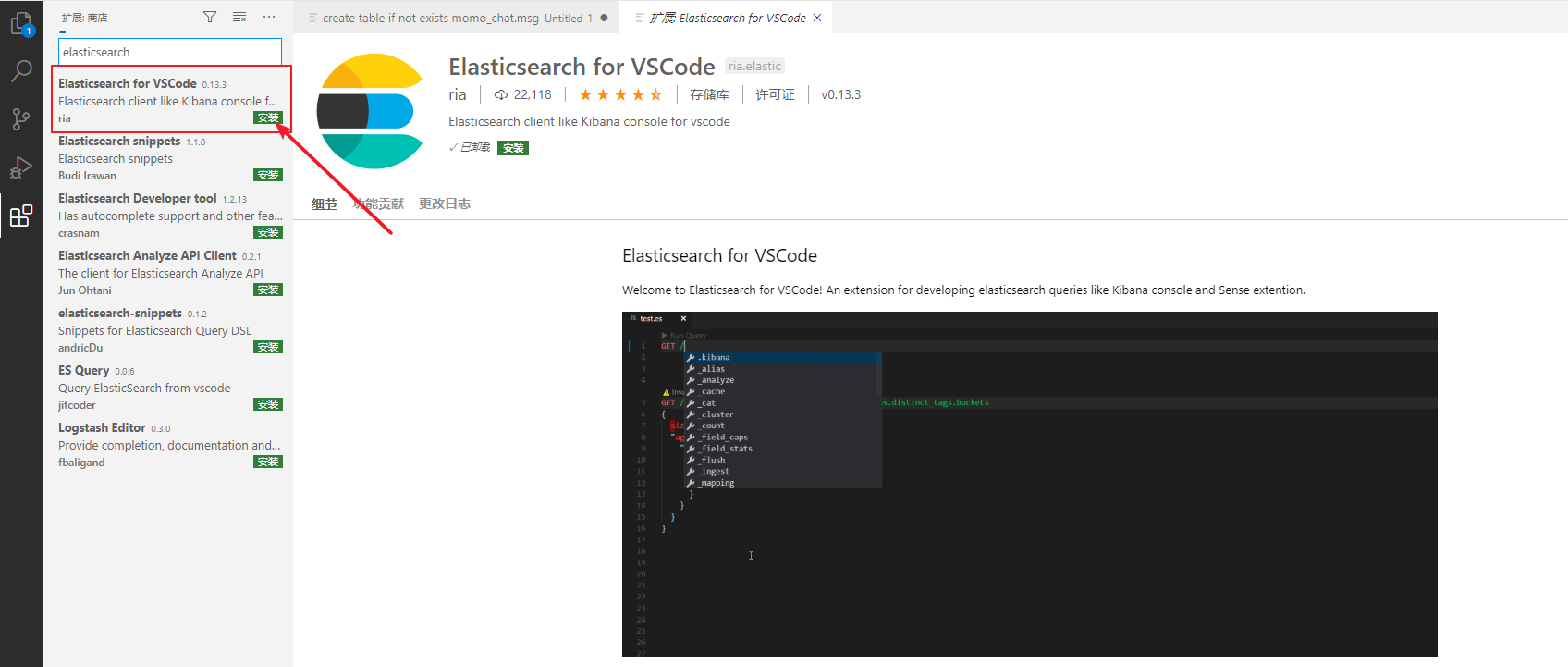This screenshot has width=1568, height=667.
Task: Open the Extensions view icon
Action: point(21,216)
